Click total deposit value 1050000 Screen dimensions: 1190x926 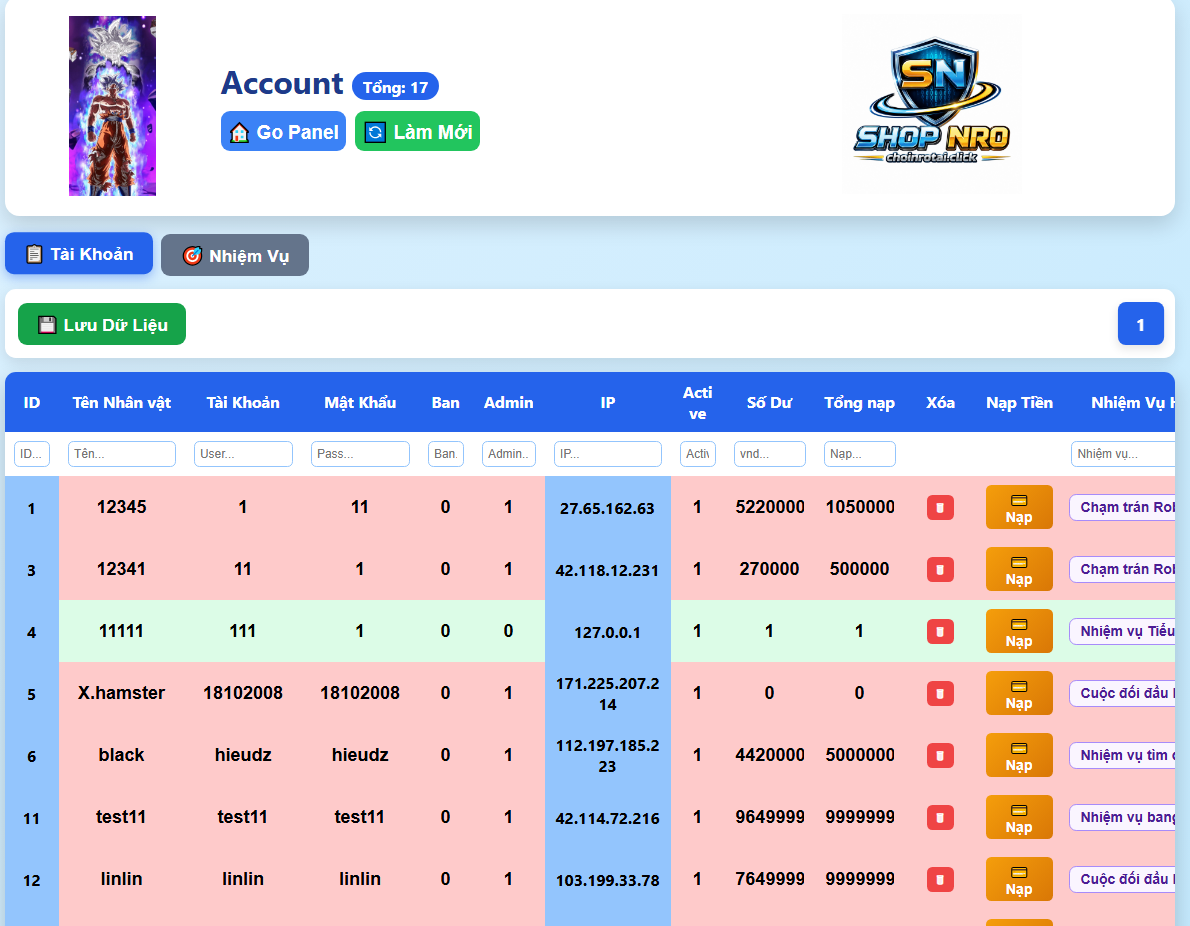pos(860,507)
